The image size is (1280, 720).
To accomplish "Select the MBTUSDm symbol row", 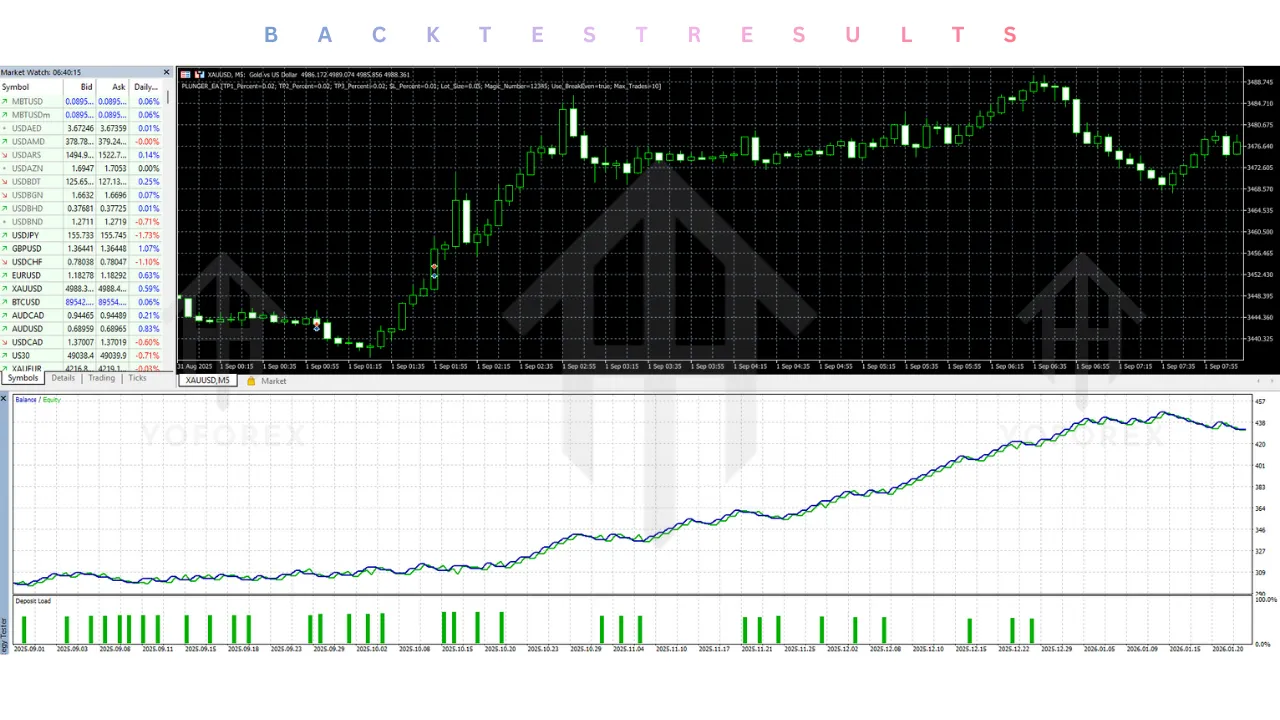I will [x=82, y=115].
